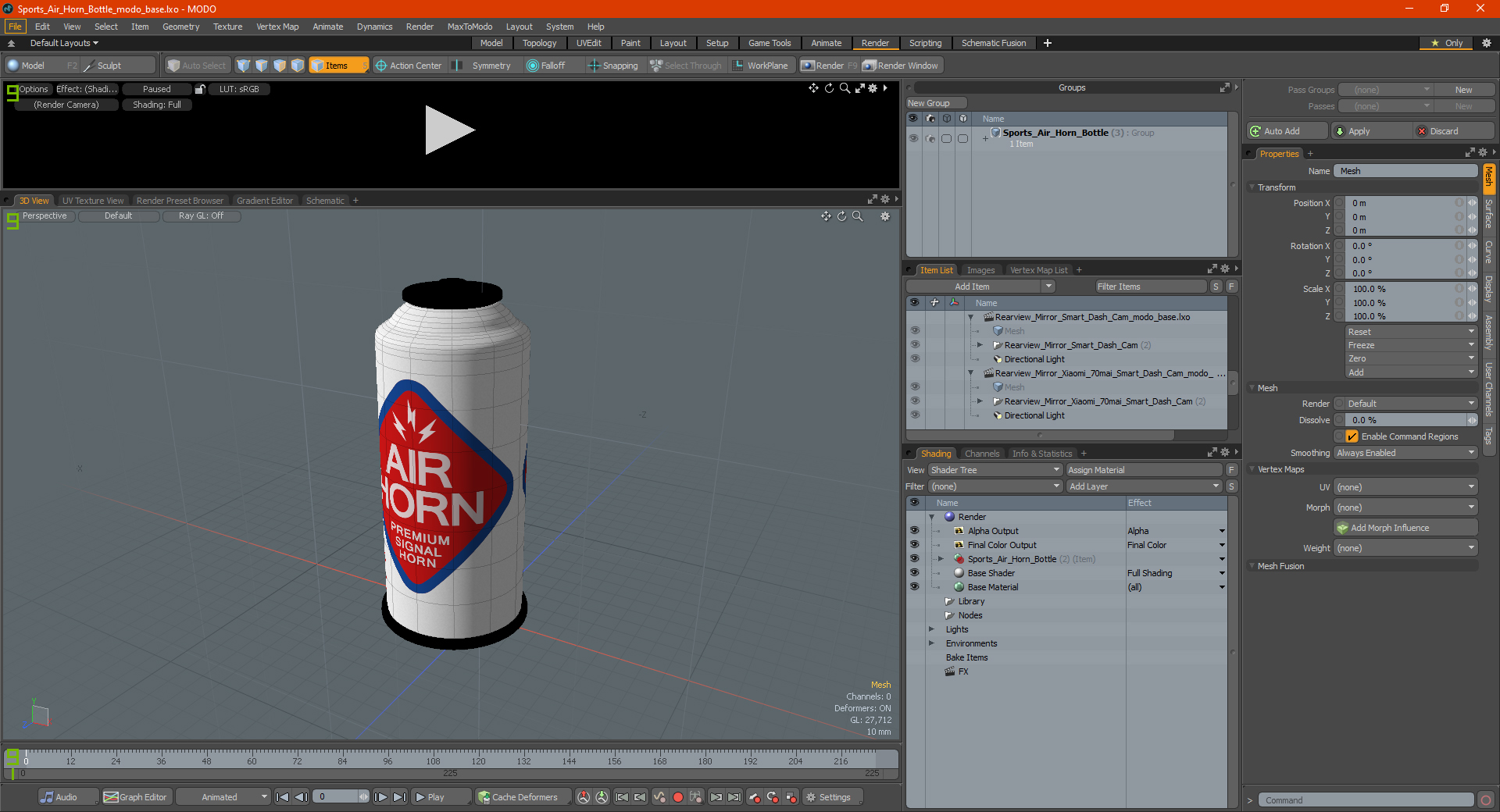This screenshot has width=1500, height=812.
Task: Toggle visibility of Base Shader
Action: [914, 573]
